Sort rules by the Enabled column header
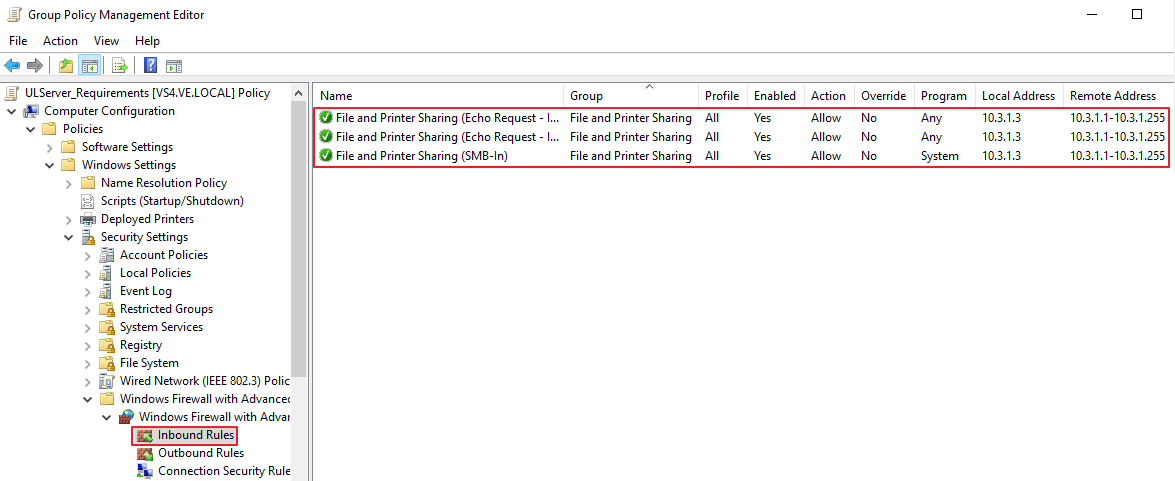The image size is (1175, 481). click(x=775, y=96)
